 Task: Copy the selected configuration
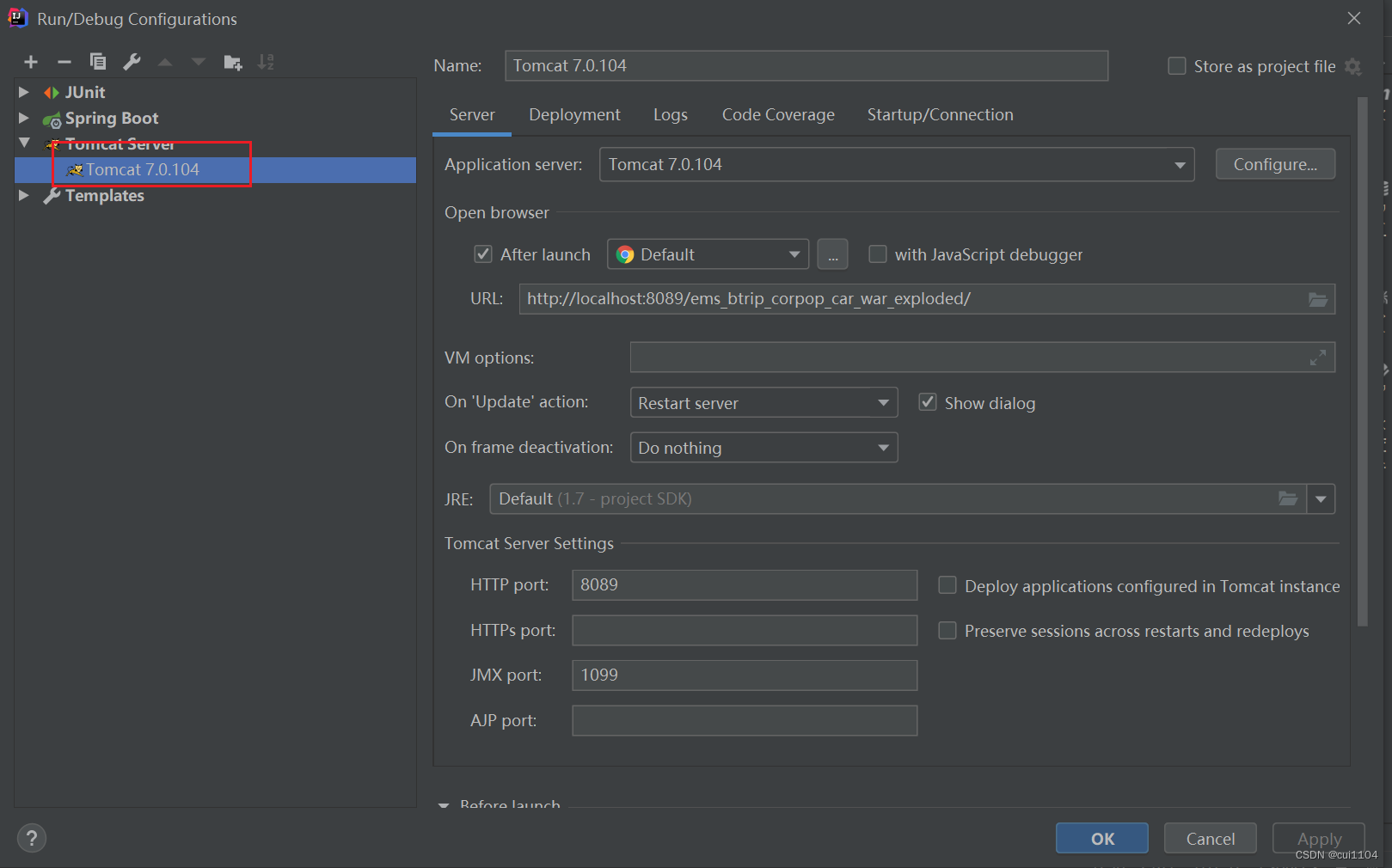click(98, 62)
